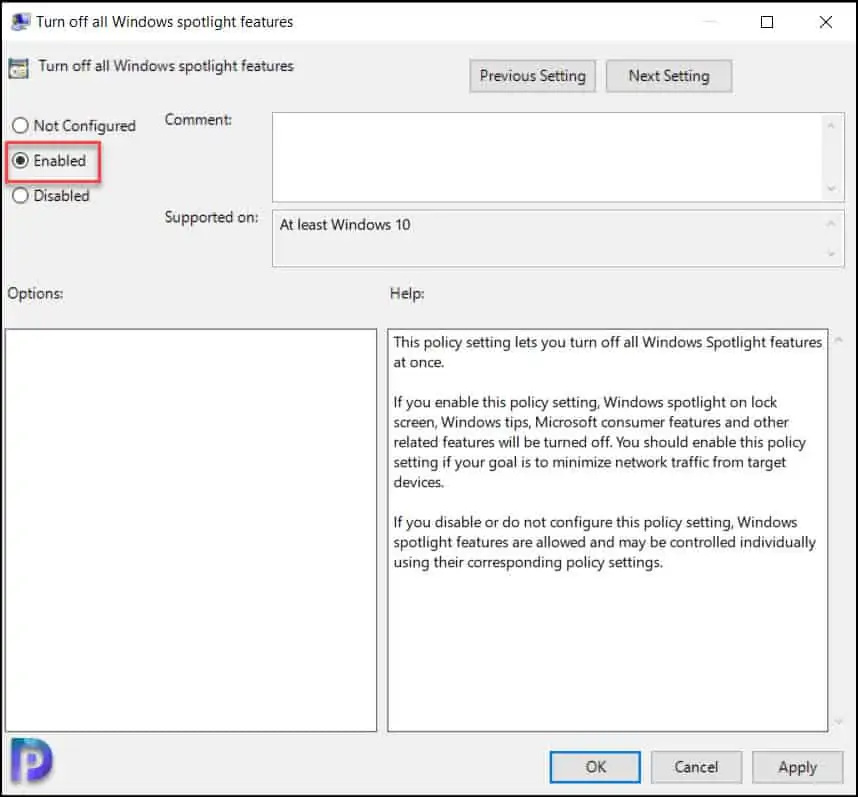The height and width of the screenshot is (797, 858).
Task: Close the policy dialog window
Action: tap(826, 22)
